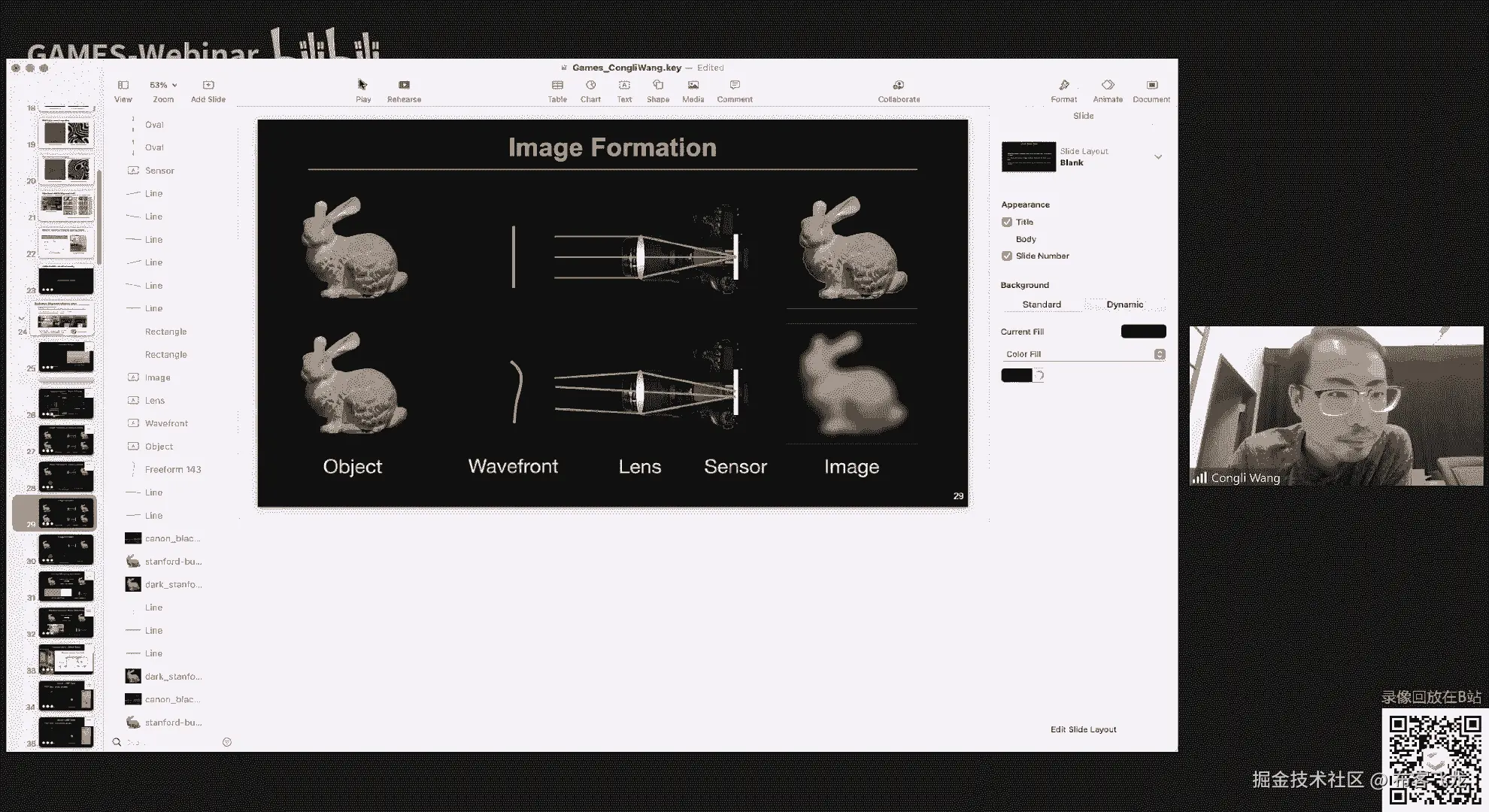
Task: Open the Chart insert menu
Action: tap(590, 85)
